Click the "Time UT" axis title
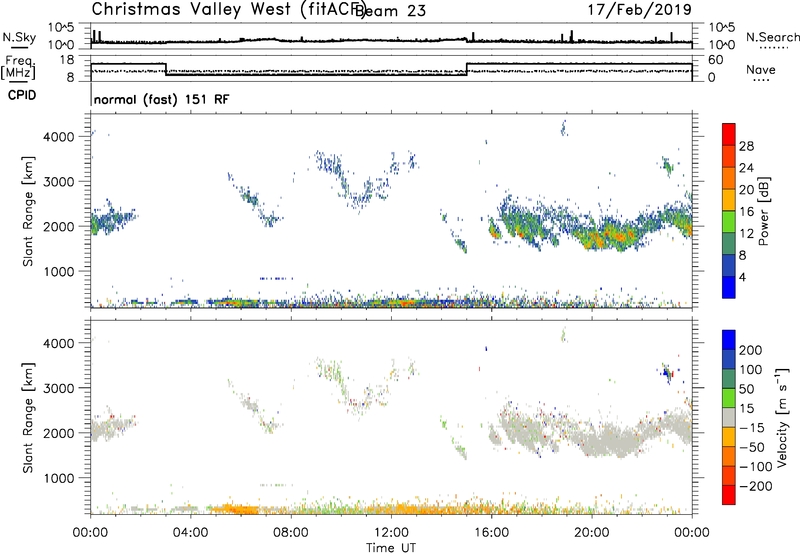The height and width of the screenshot is (554, 800). coord(391,548)
